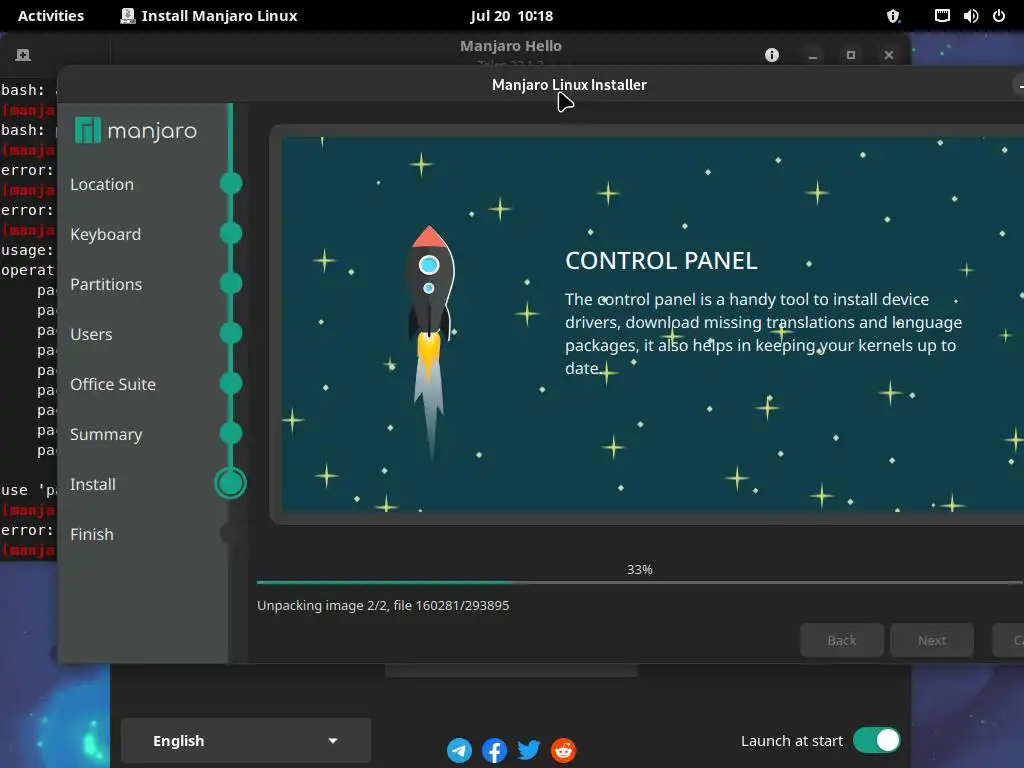Select the Keyboard step in the sidebar
1024x768 pixels.
click(105, 234)
